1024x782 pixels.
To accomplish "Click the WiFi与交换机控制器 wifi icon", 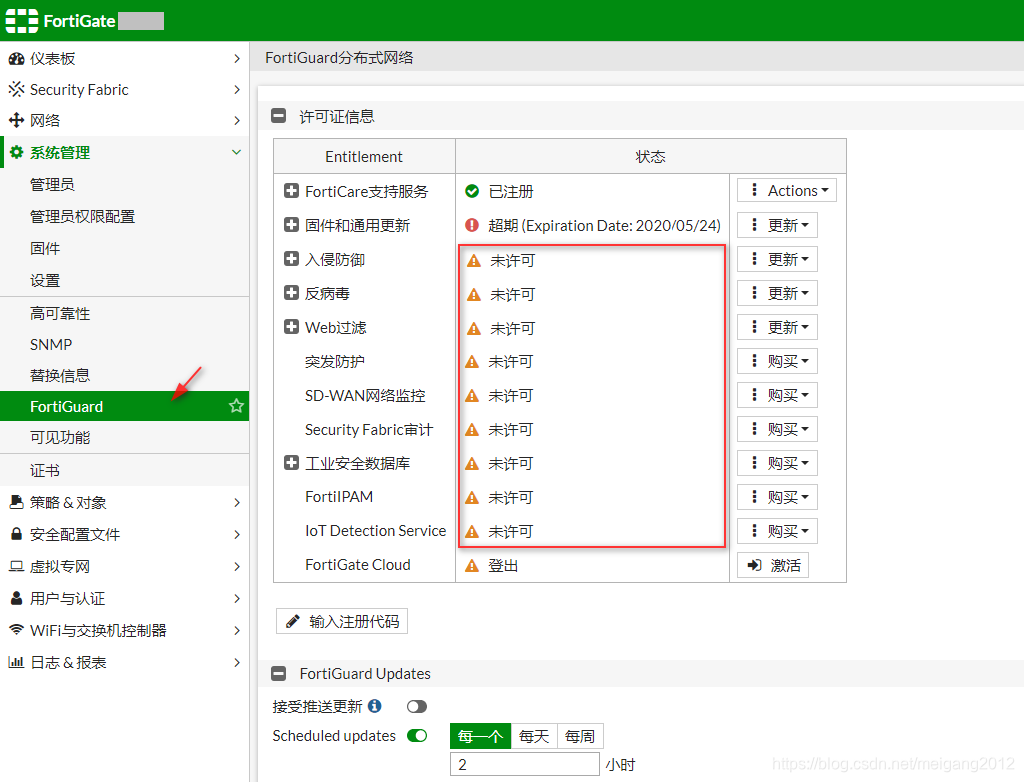I will point(16,630).
